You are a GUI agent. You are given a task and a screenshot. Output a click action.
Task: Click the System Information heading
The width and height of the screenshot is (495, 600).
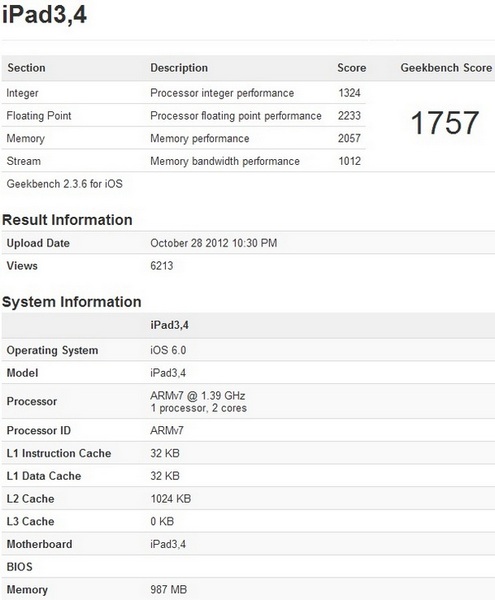(72, 302)
